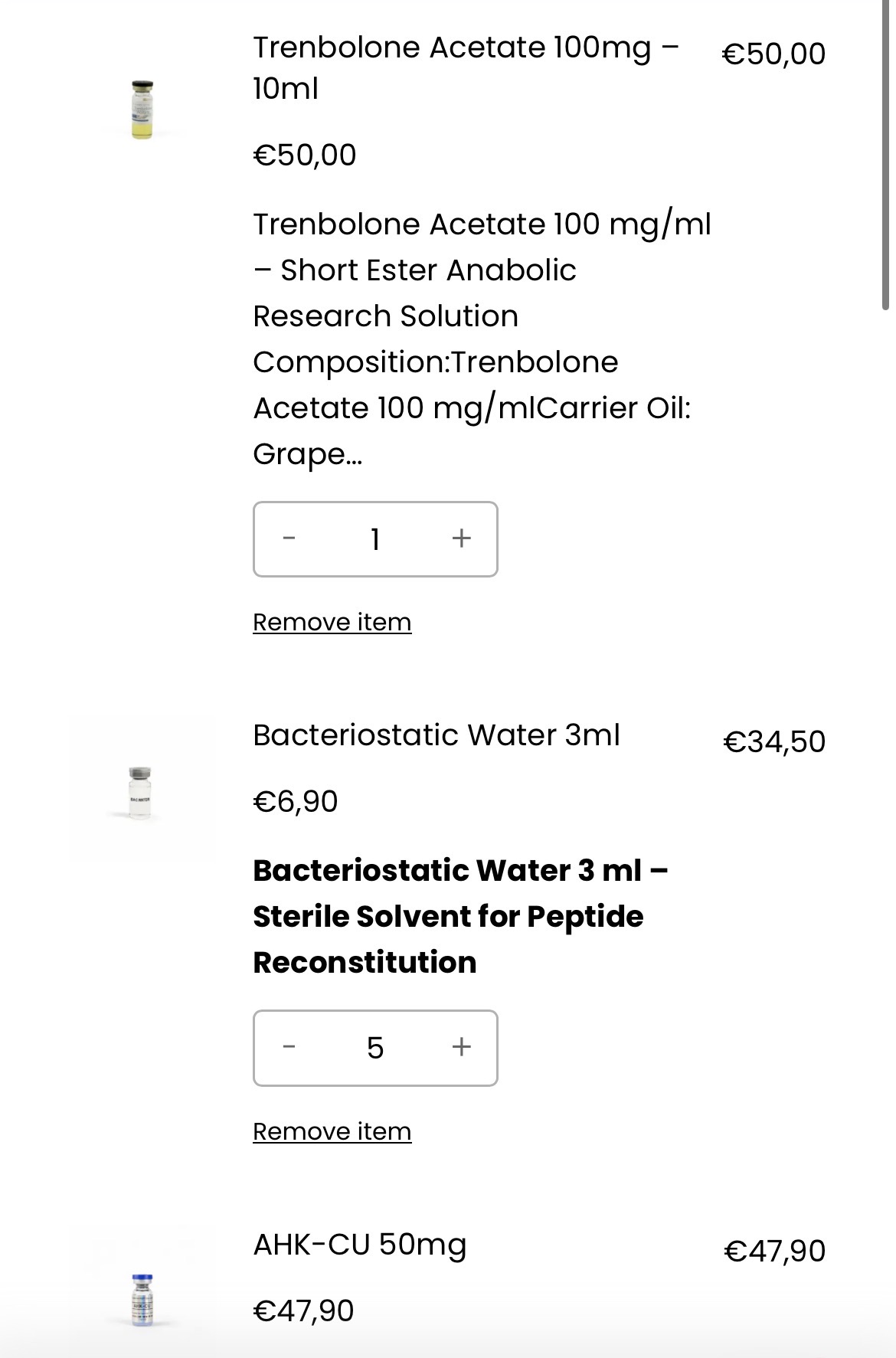This screenshot has height=1358, width=896.
Task: Click the €47,90 line total for AHK-CU
Action: (774, 1251)
